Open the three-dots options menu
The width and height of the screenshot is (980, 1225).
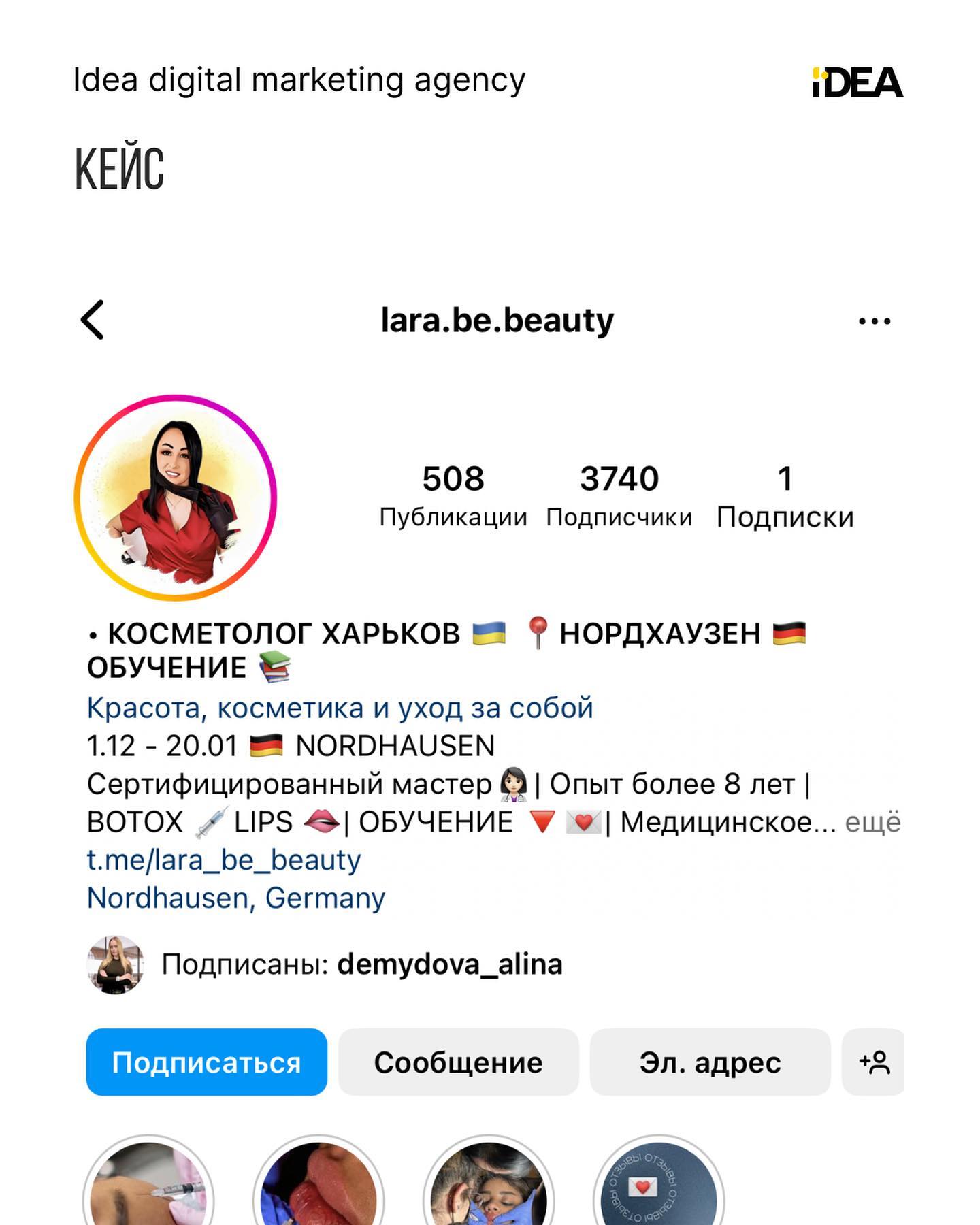click(x=875, y=321)
